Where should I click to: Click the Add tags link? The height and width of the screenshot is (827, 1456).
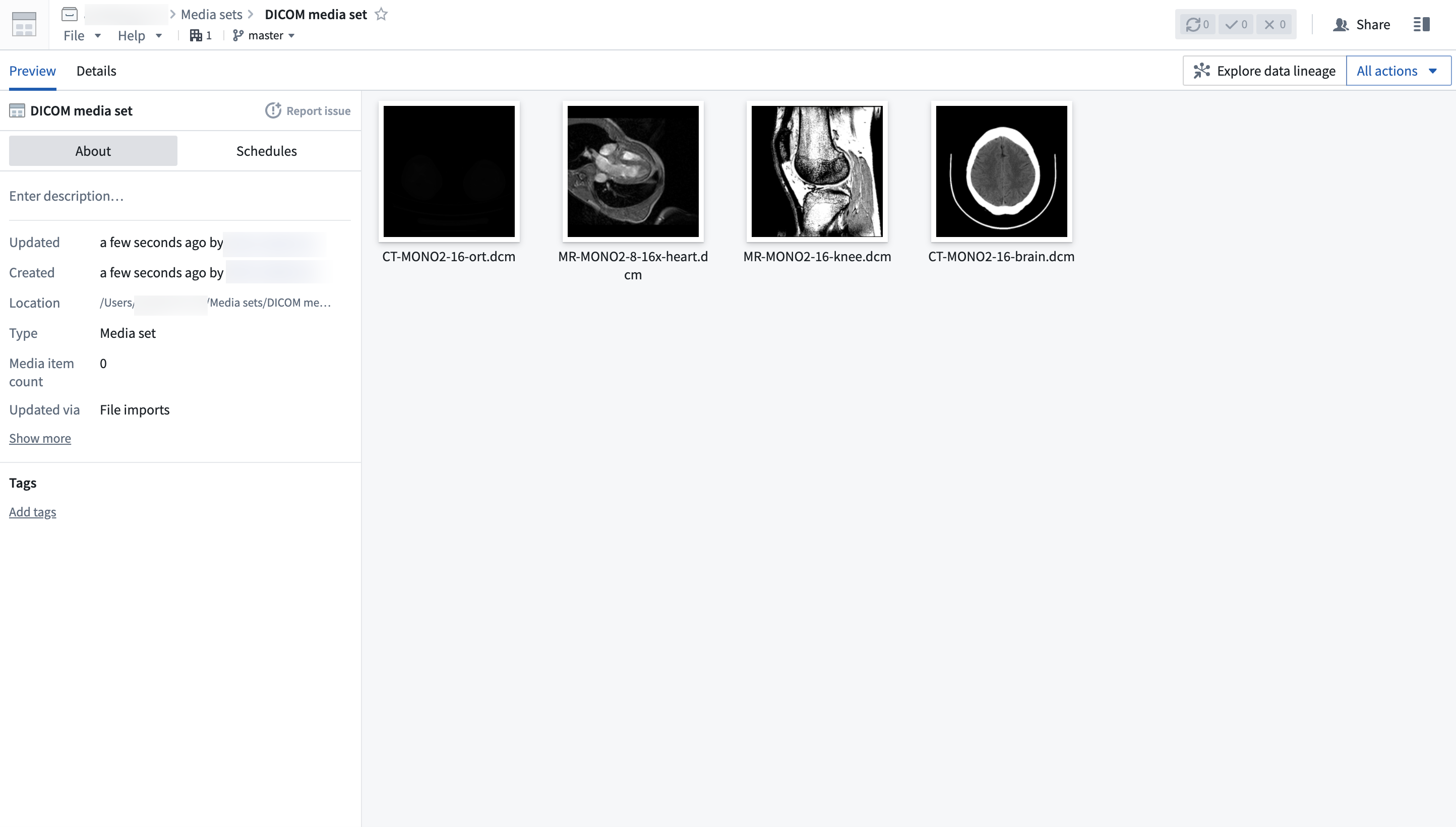coord(32,511)
